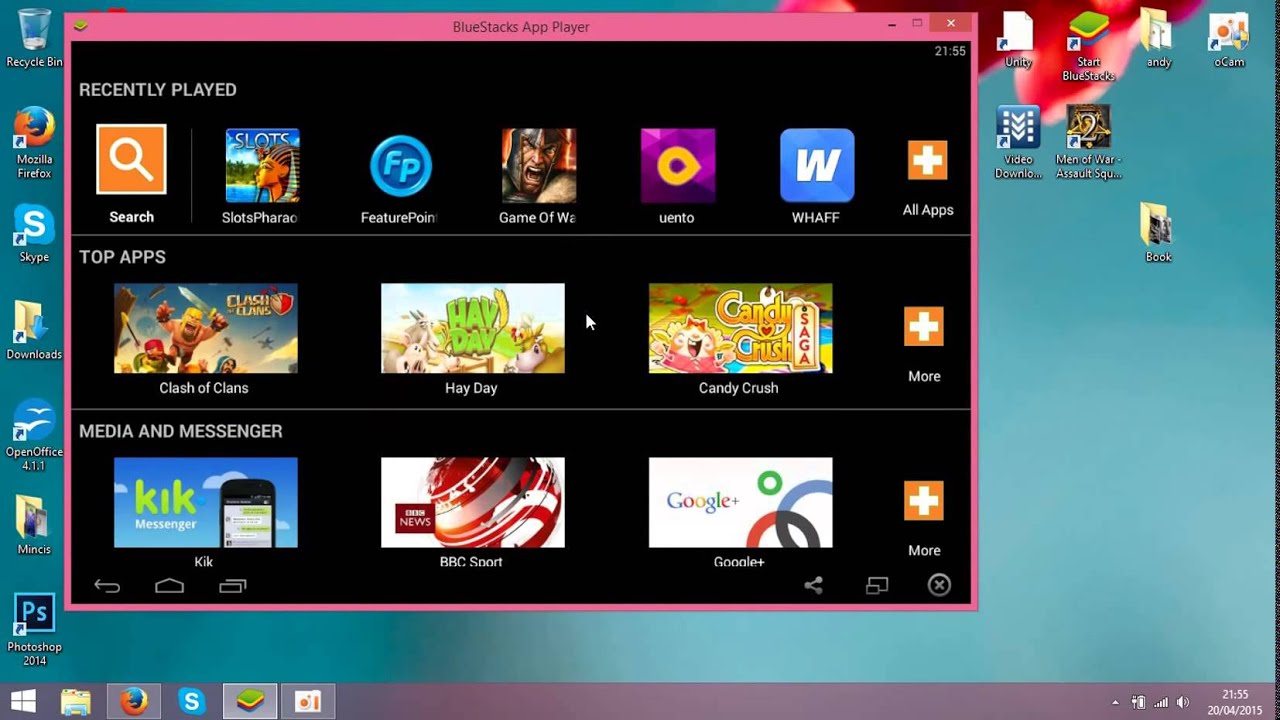Launch the WHAFF app
Image resolution: width=1280 pixels, height=720 pixels.
(817, 165)
